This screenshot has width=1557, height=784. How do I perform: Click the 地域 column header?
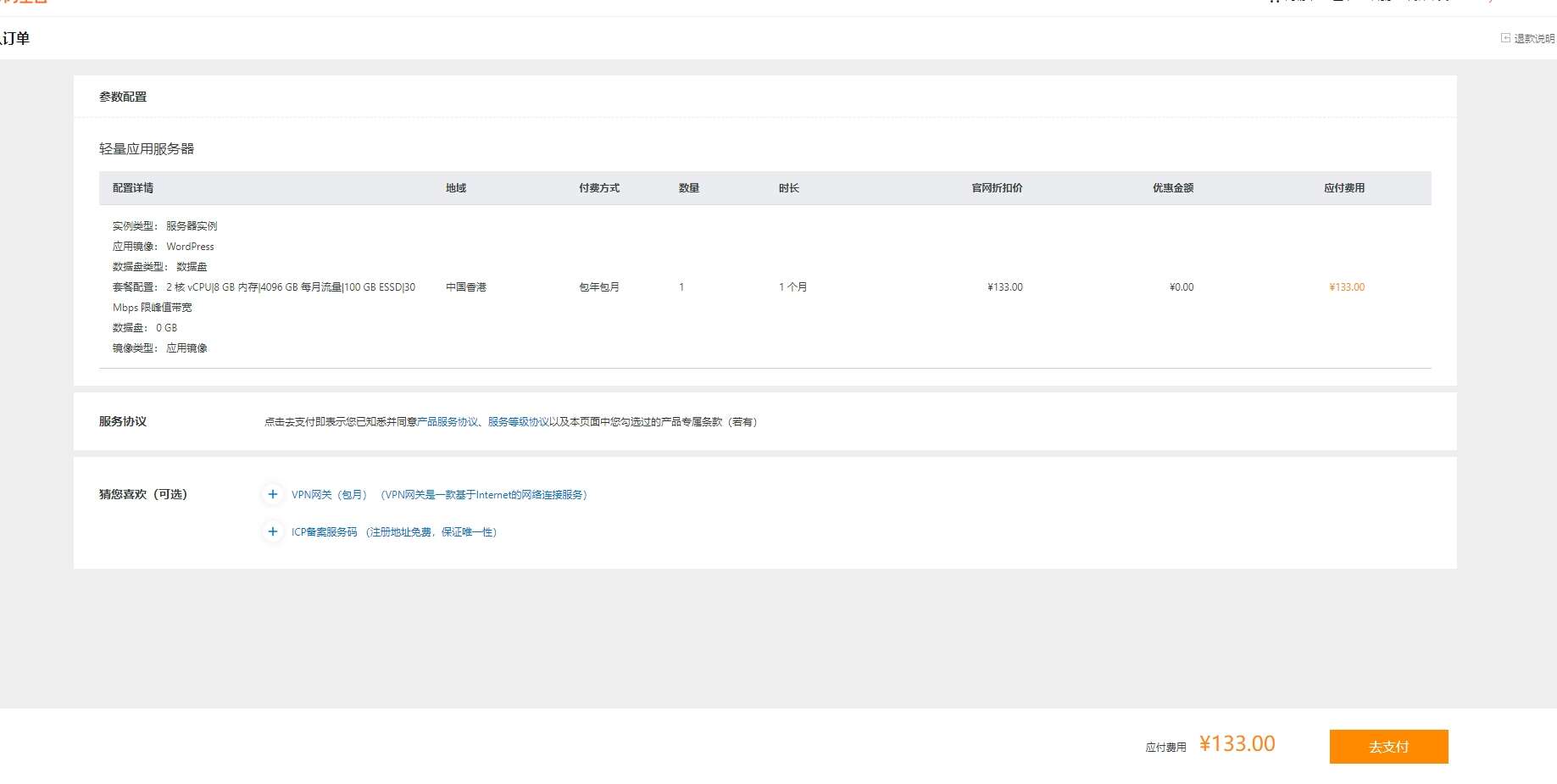tap(456, 188)
